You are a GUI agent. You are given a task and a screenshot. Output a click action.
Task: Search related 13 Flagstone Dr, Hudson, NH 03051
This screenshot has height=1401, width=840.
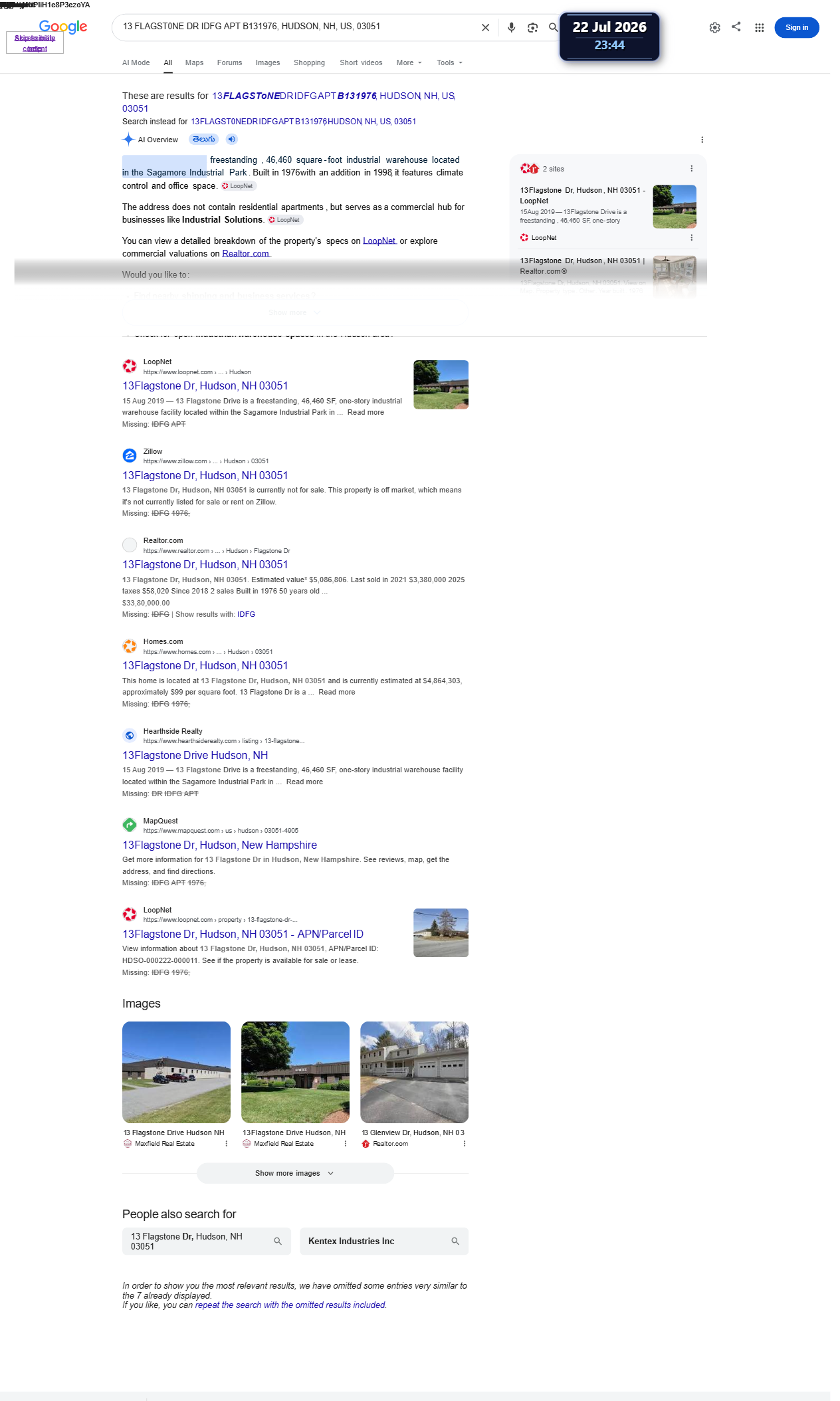(x=207, y=1241)
